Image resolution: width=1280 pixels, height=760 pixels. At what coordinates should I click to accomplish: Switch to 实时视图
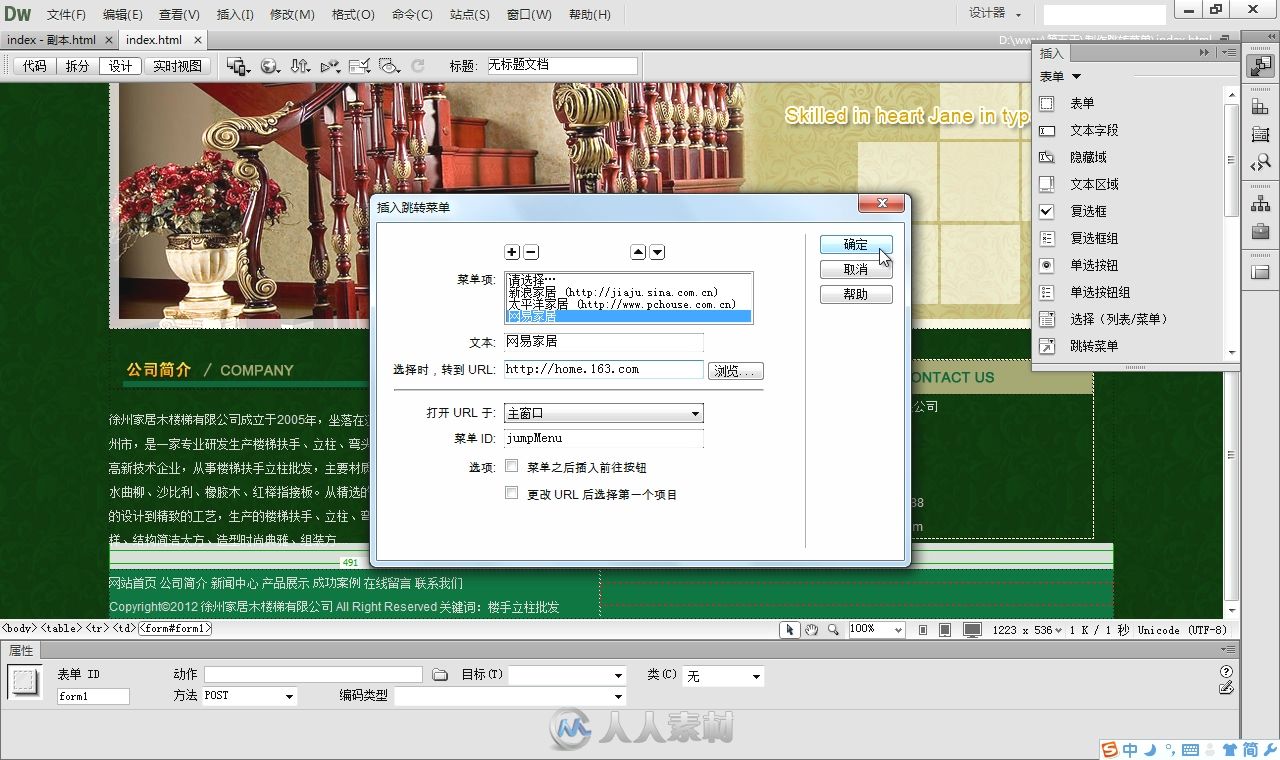pyautogui.click(x=177, y=66)
